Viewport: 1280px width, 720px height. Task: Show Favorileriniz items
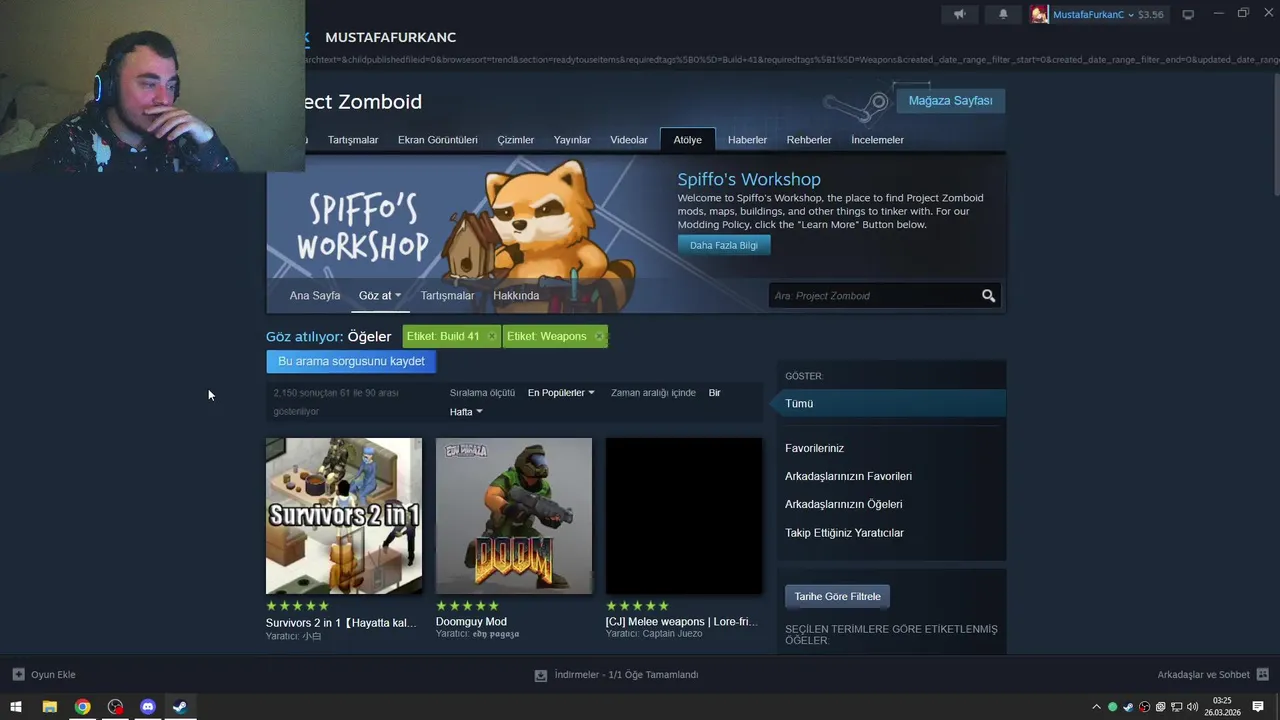click(x=814, y=449)
